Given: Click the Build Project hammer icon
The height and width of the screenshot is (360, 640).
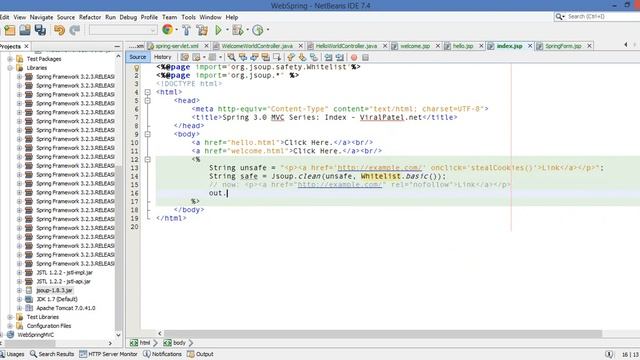Looking at the screenshot, I should point(187,30).
